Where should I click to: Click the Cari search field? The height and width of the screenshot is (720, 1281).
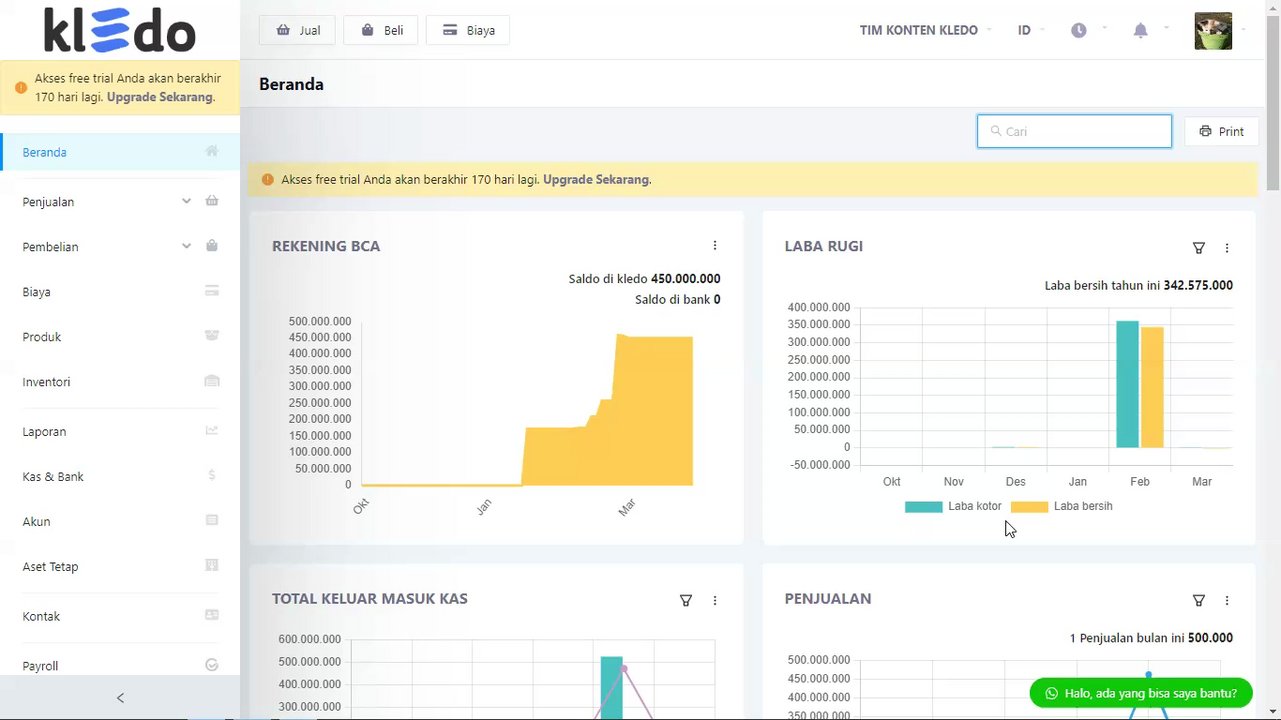pyautogui.click(x=1074, y=131)
